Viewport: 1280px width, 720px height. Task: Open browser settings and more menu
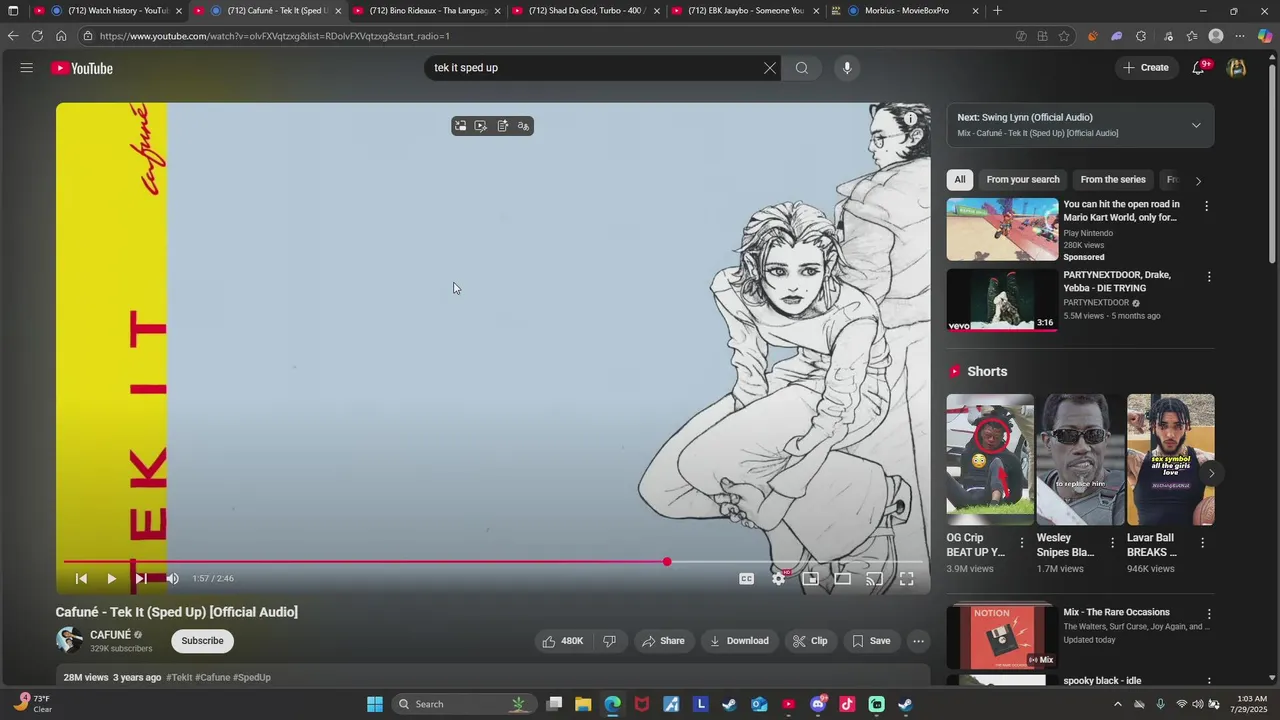[1240, 36]
